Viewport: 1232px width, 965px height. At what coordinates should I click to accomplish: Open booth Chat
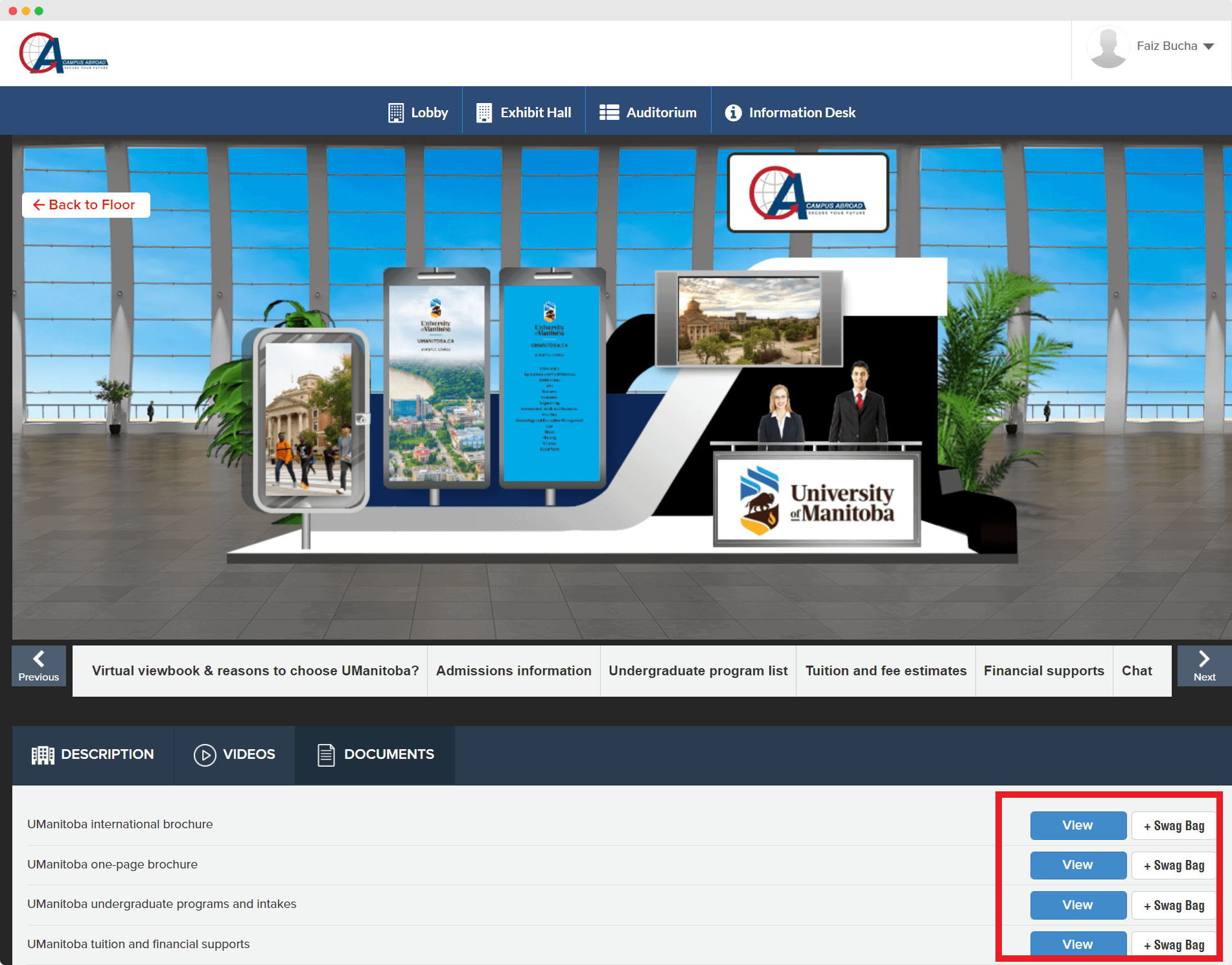[1137, 671]
